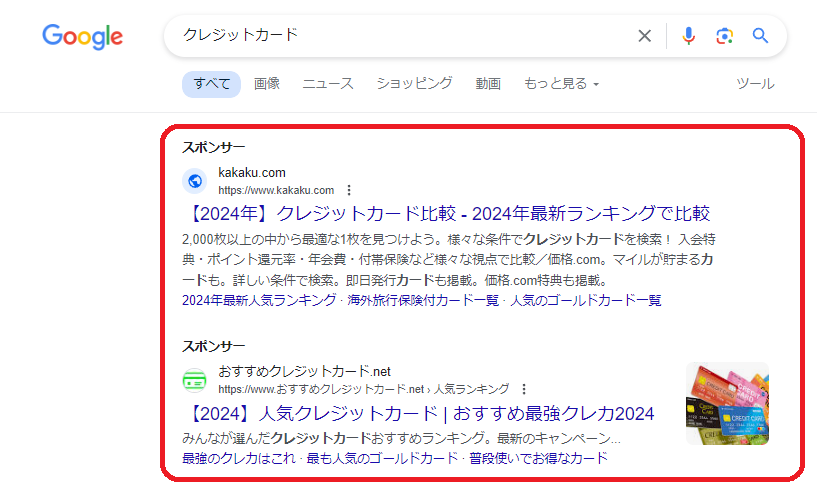Open the ツール options
The width and height of the screenshot is (817, 487).
coord(755,84)
